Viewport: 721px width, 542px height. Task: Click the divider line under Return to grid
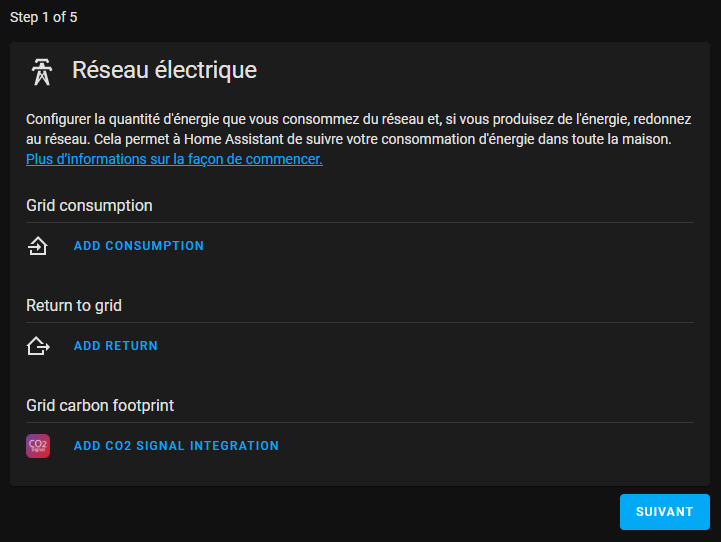[360, 323]
